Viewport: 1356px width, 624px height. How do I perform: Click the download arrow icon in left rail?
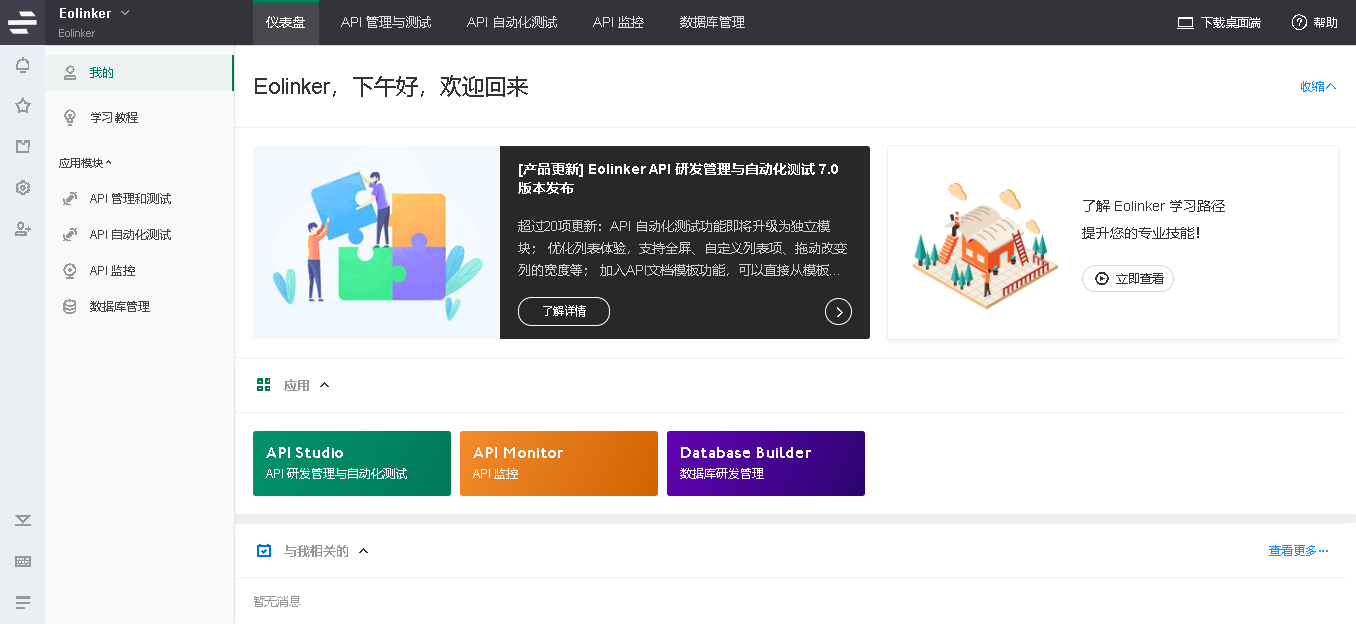22,520
